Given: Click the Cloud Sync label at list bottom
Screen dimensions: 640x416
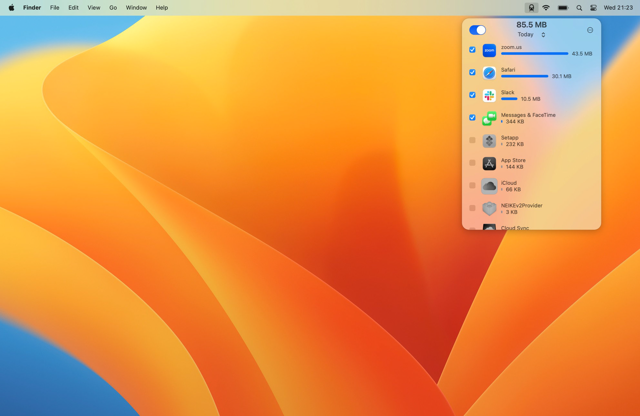Looking at the screenshot, I should (x=515, y=227).
